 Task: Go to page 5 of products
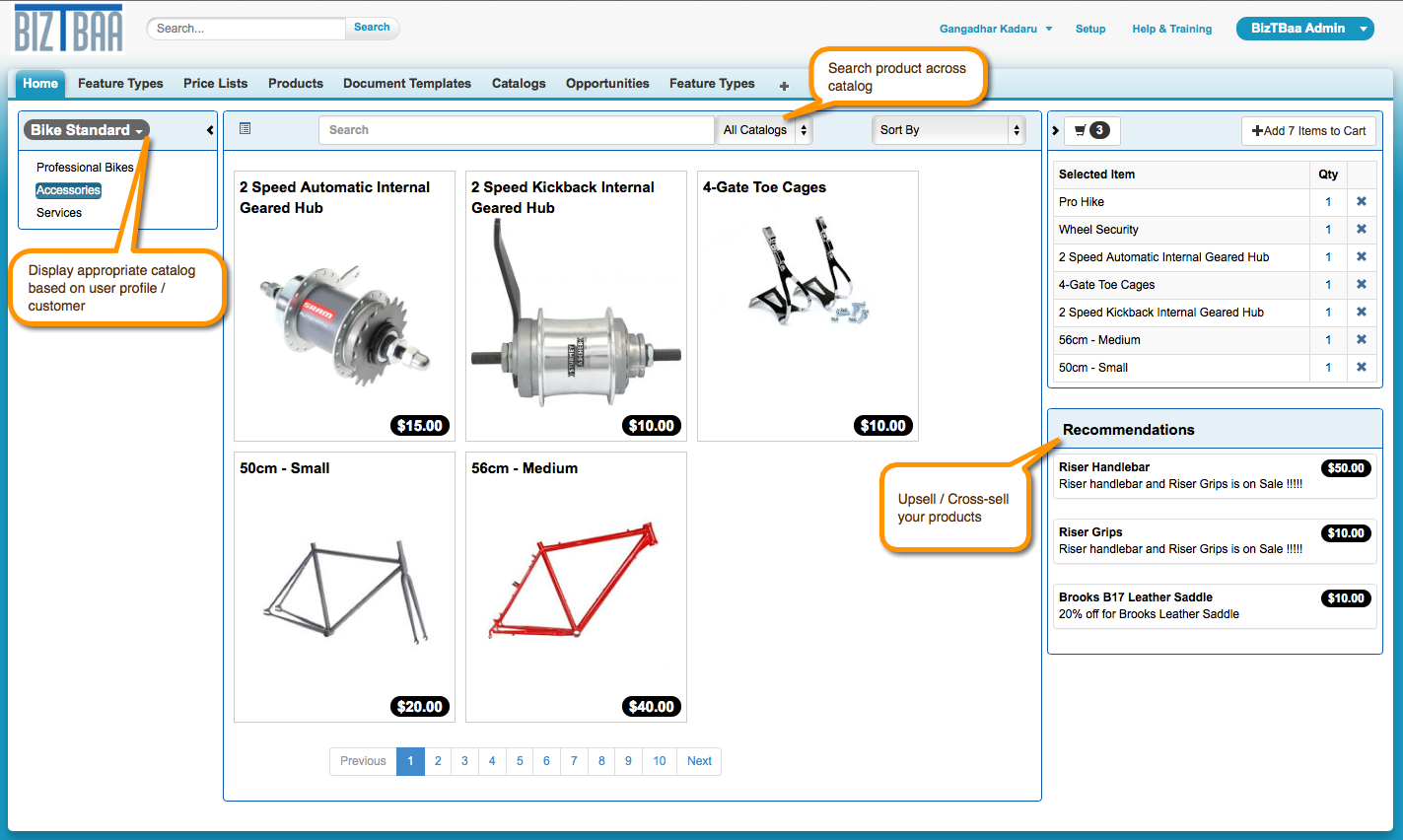520,761
